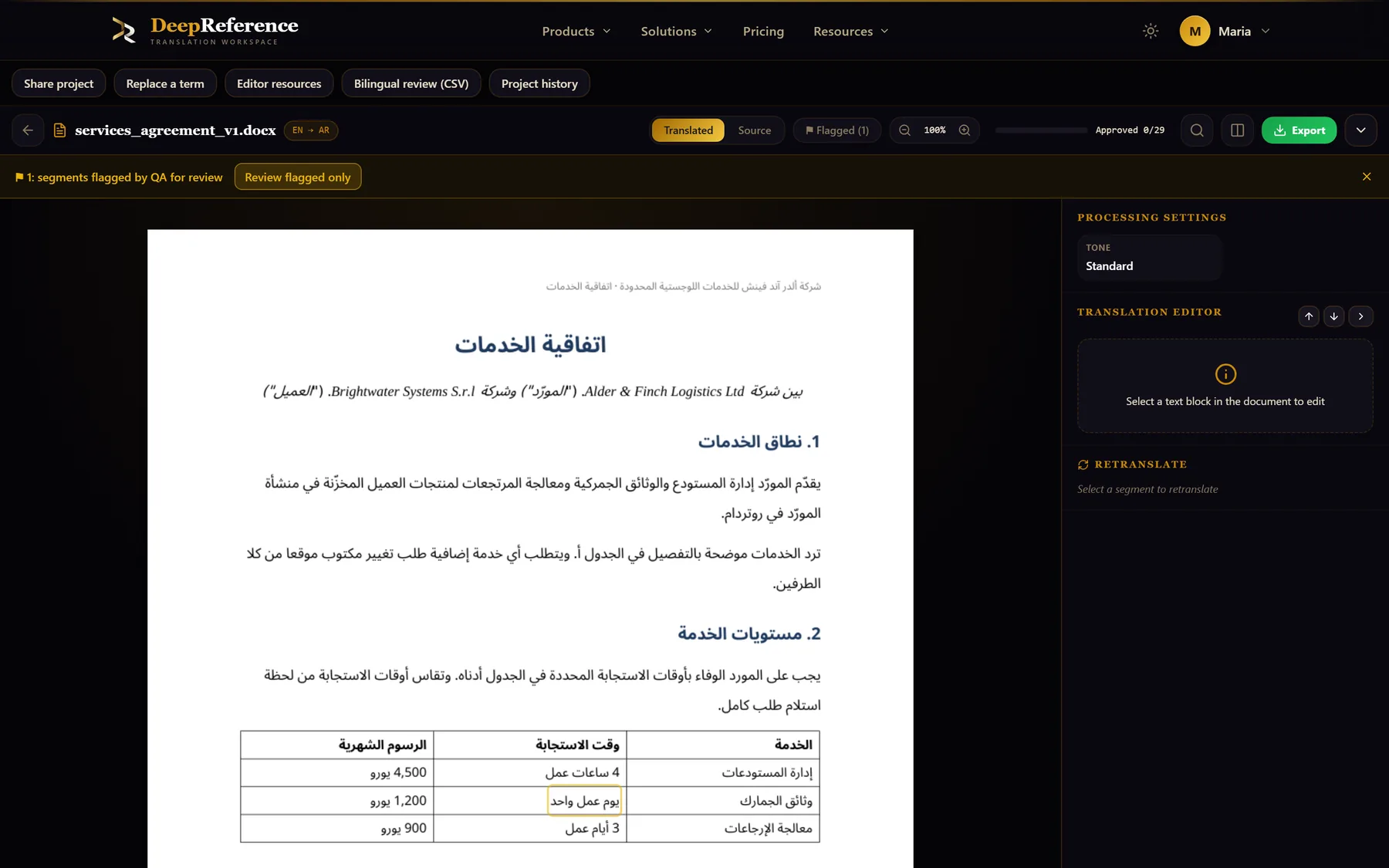The image size is (1389, 868).
Task: Click the info icon in Translation Editor
Action: 1225,374
